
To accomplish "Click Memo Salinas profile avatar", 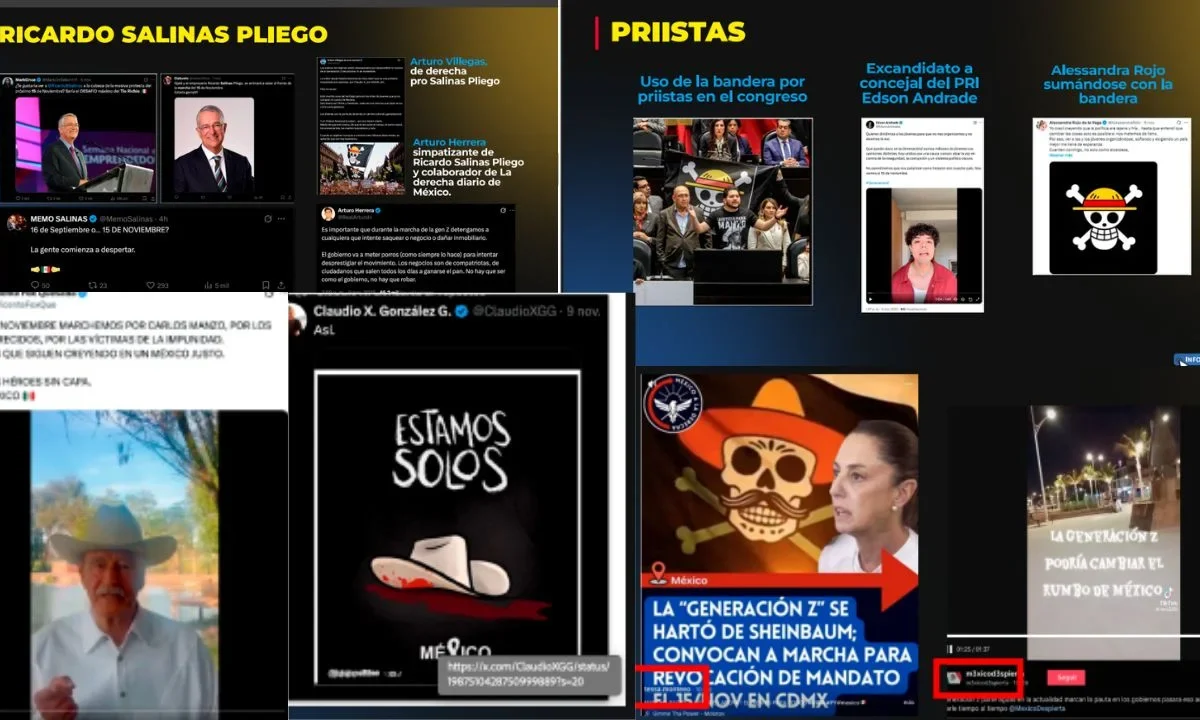I will click(x=17, y=222).
